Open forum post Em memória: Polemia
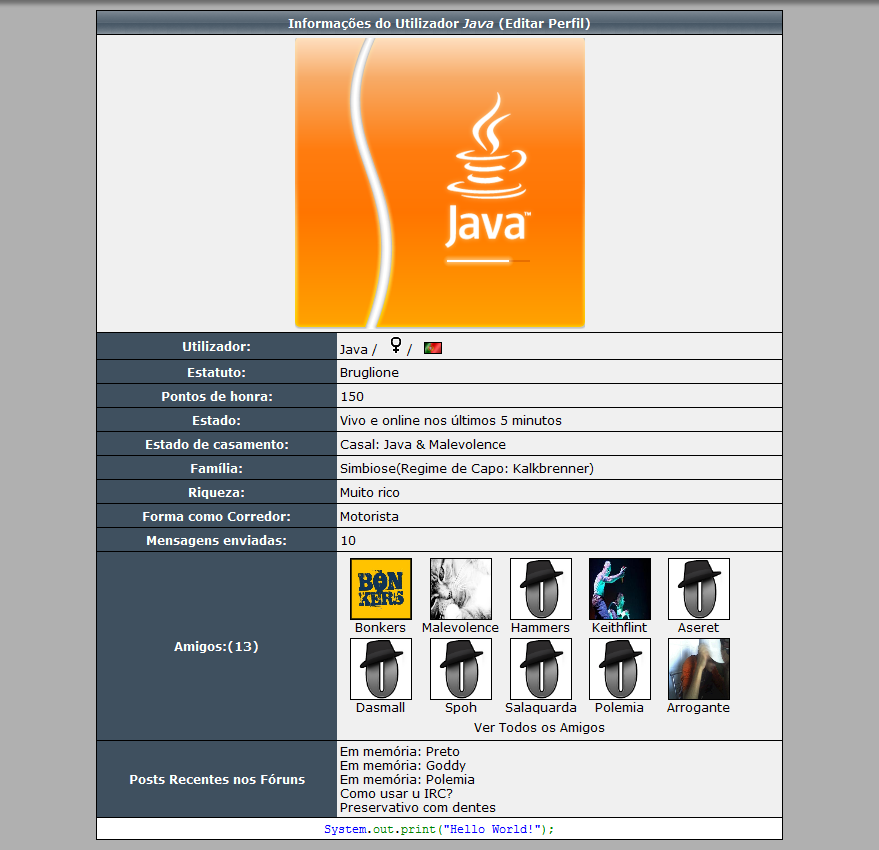This screenshot has height=850, width=879. 408,779
